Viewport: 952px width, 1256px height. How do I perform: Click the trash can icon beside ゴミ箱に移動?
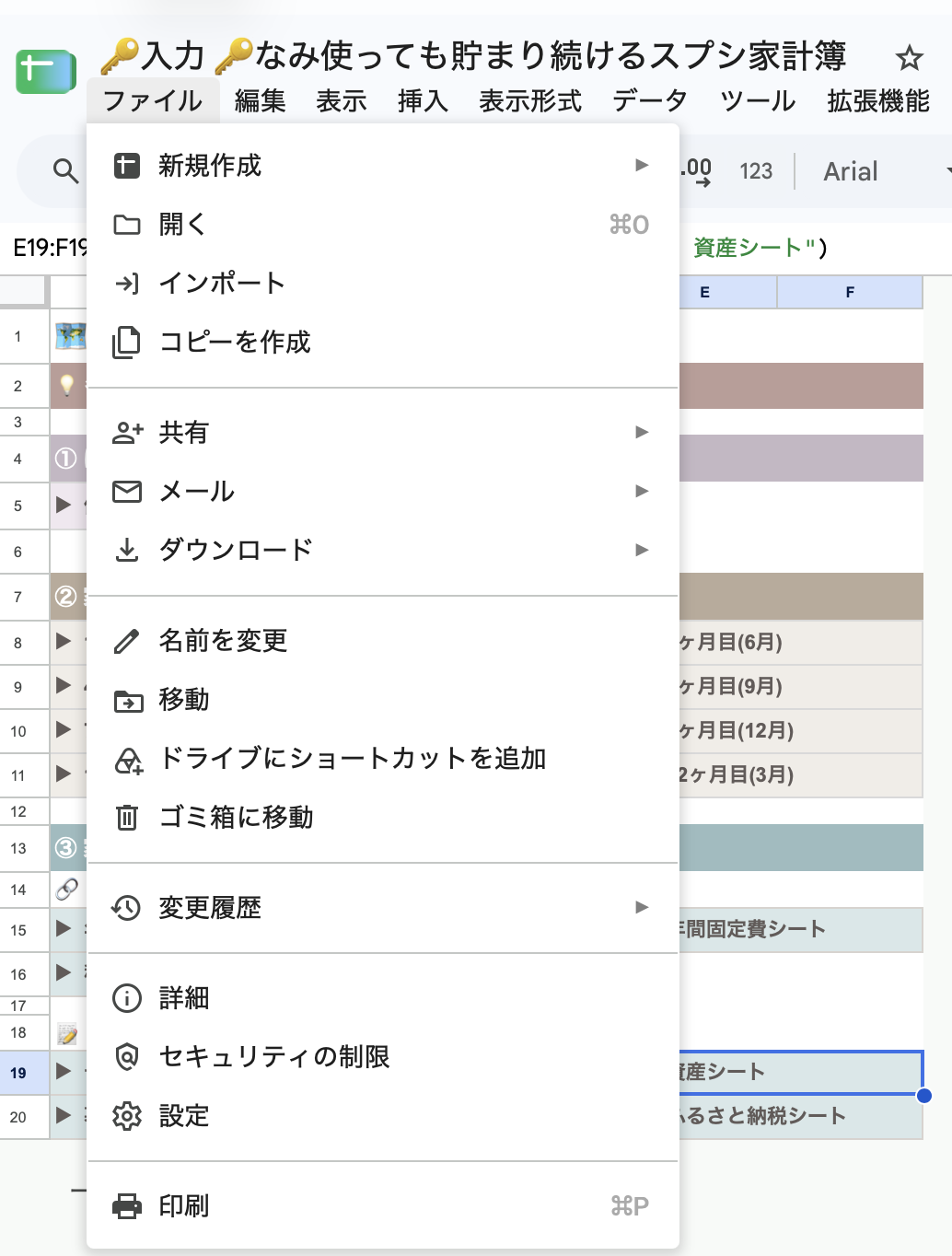coord(127,817)
